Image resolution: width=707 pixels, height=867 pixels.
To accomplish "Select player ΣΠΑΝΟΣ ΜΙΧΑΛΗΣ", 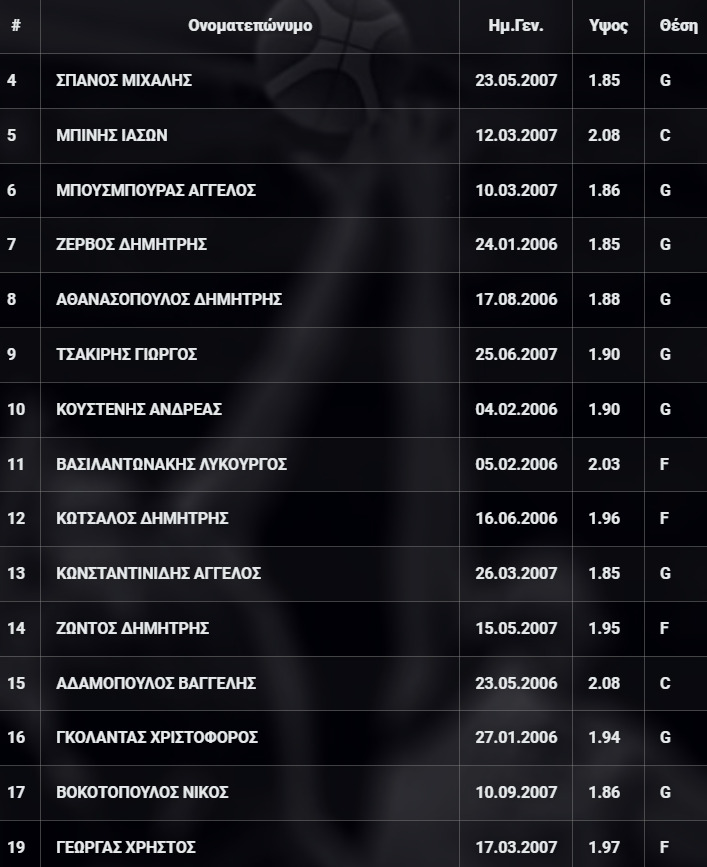I will click(124, 80).
